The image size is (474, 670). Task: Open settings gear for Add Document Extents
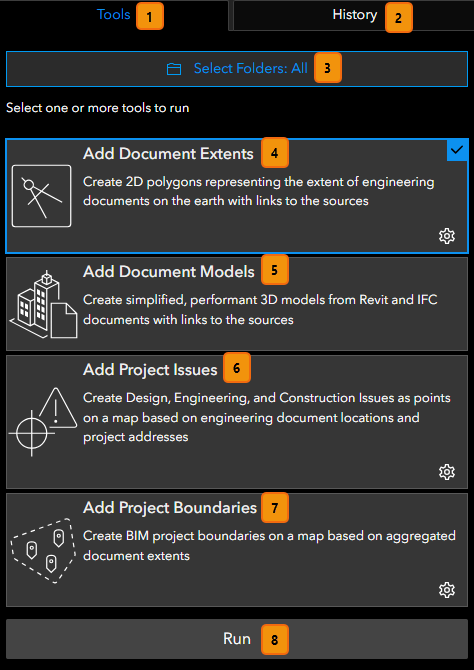447,236
